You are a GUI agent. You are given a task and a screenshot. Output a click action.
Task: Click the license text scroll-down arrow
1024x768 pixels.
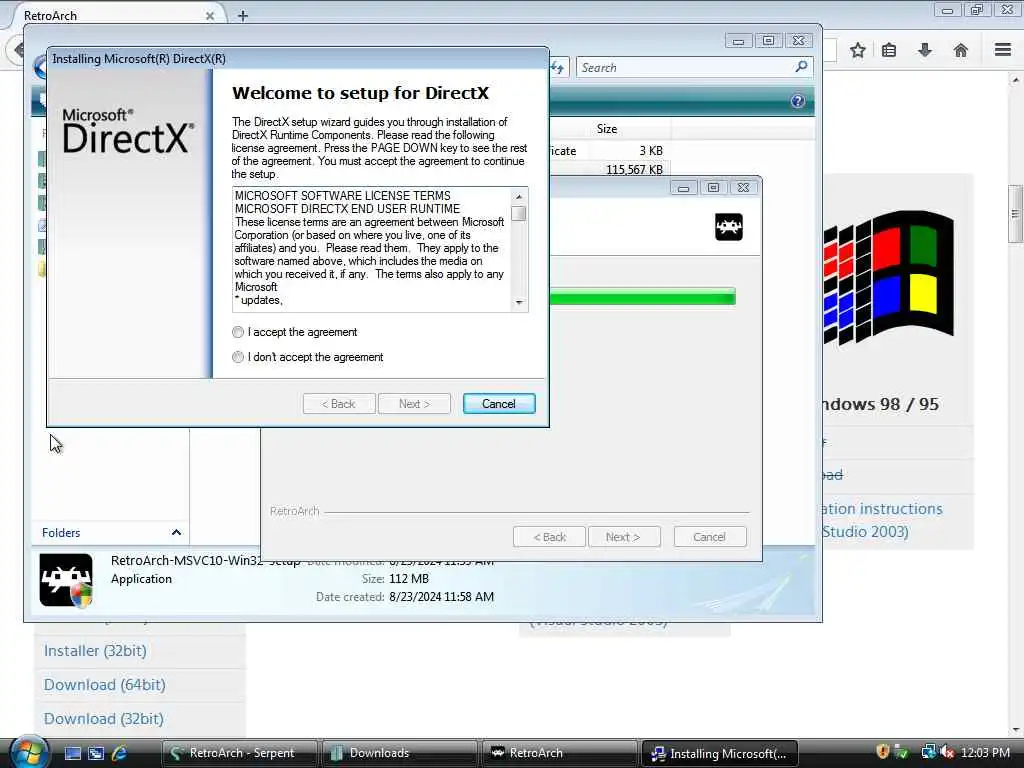click(519, 302)
